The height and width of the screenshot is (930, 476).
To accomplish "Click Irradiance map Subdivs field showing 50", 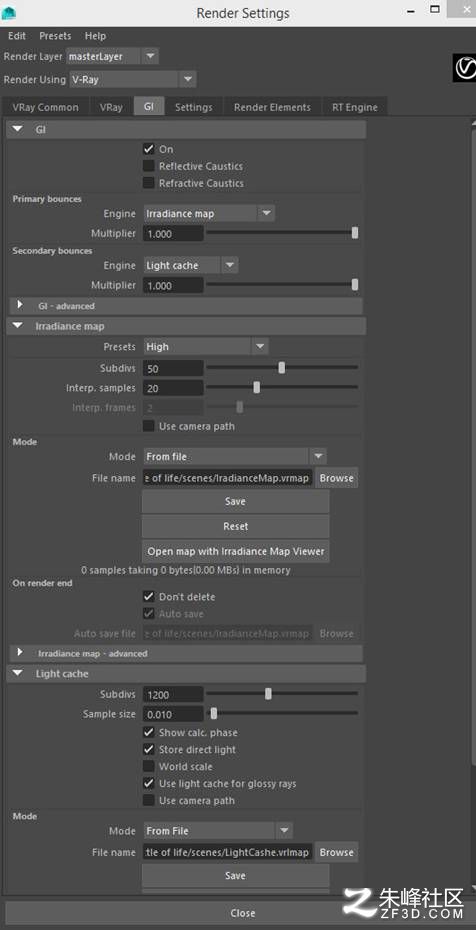I will (x=173, y=368).
